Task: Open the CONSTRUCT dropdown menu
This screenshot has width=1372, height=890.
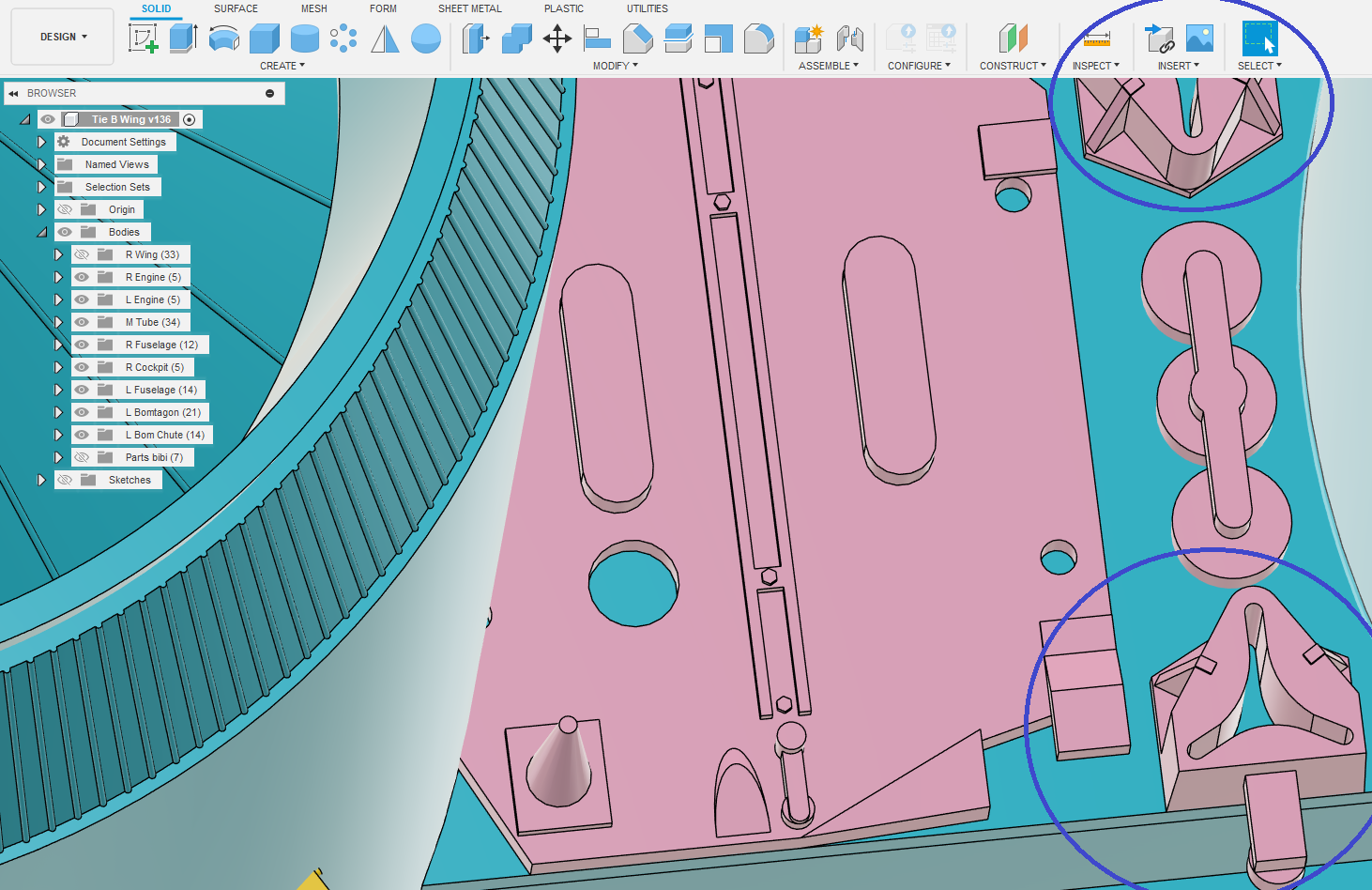Action: [1013, 66]
